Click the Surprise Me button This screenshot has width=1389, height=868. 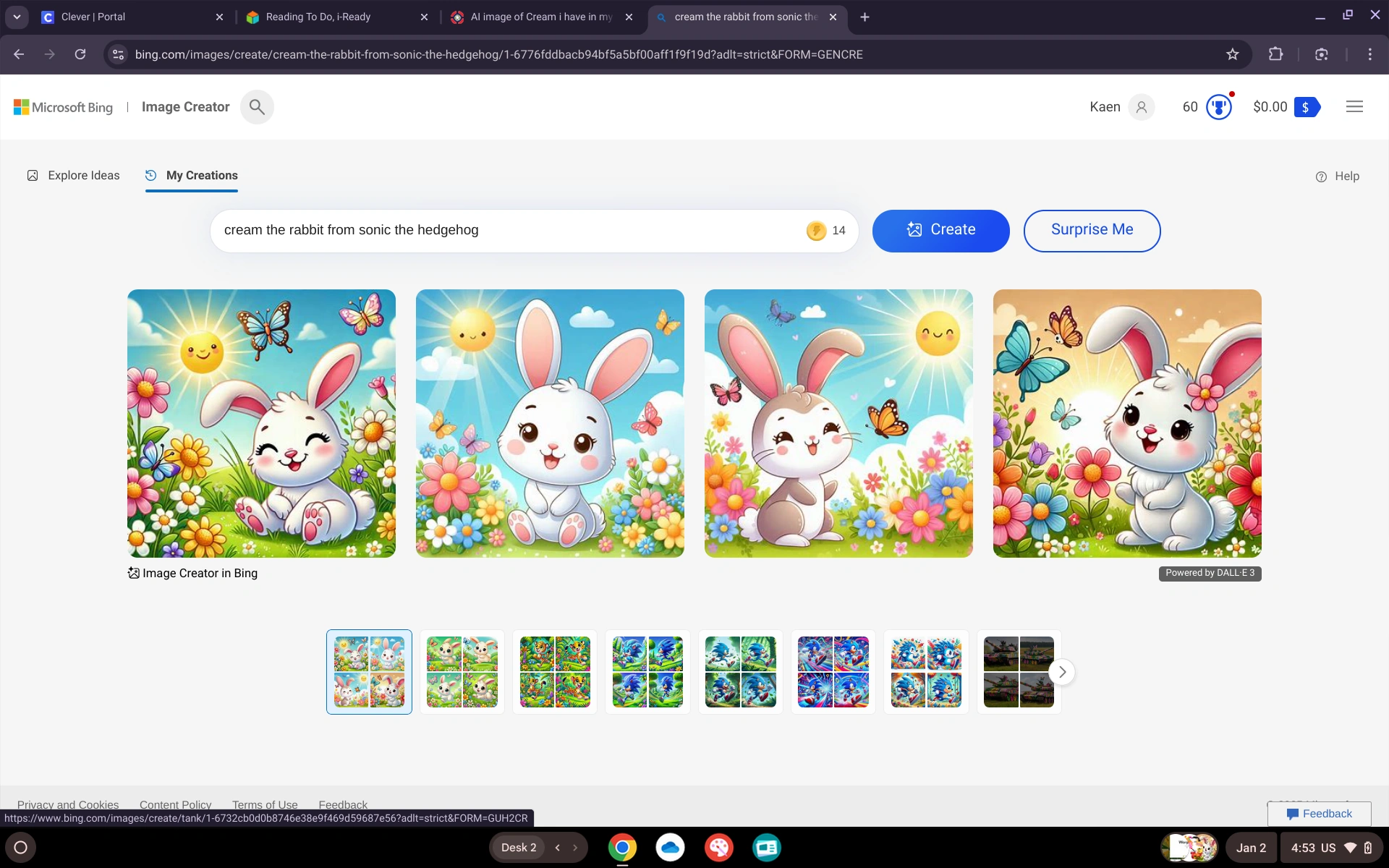1092,231
